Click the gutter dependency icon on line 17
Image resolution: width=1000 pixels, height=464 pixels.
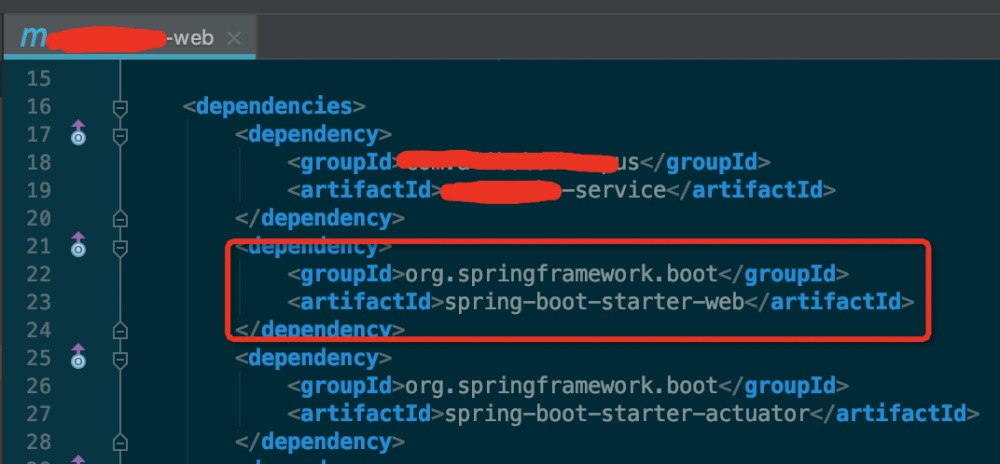point(78,134)
